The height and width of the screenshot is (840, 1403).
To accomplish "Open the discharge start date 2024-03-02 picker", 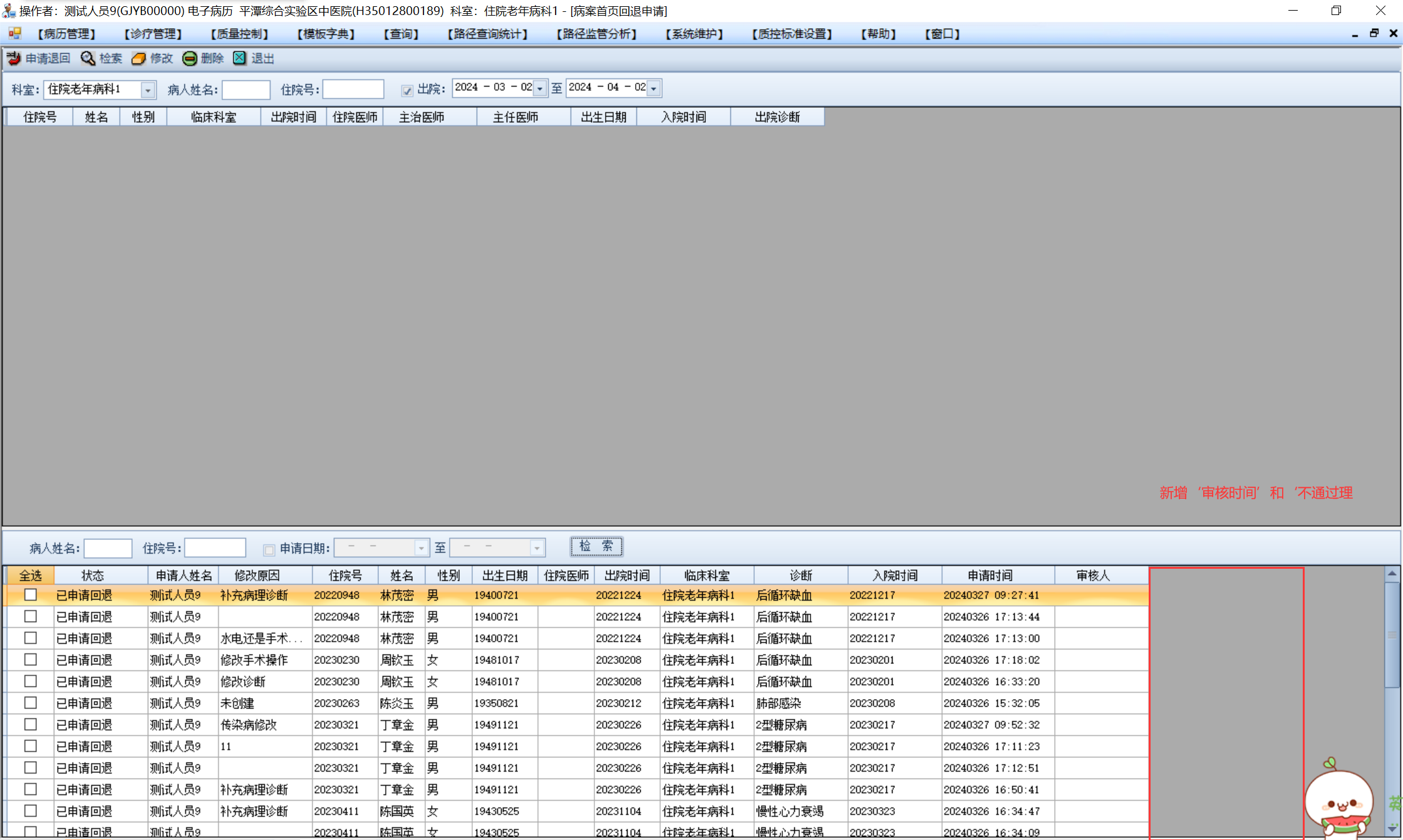I will (540, 89).
